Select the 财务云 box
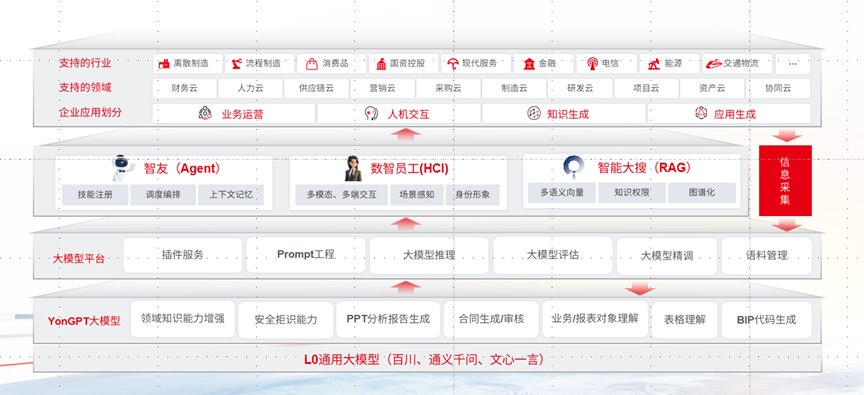 pos(185,88)
